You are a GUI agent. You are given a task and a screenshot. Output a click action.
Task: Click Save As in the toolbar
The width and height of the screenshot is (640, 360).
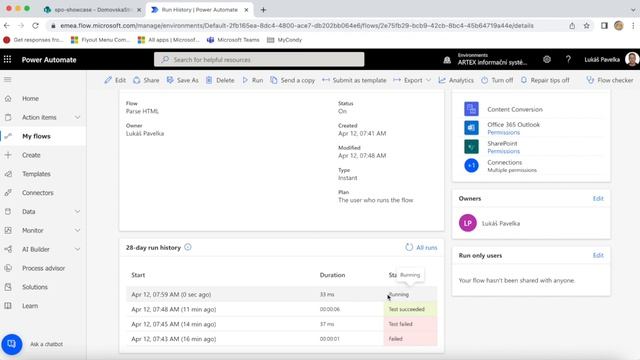tap(182, 80)
